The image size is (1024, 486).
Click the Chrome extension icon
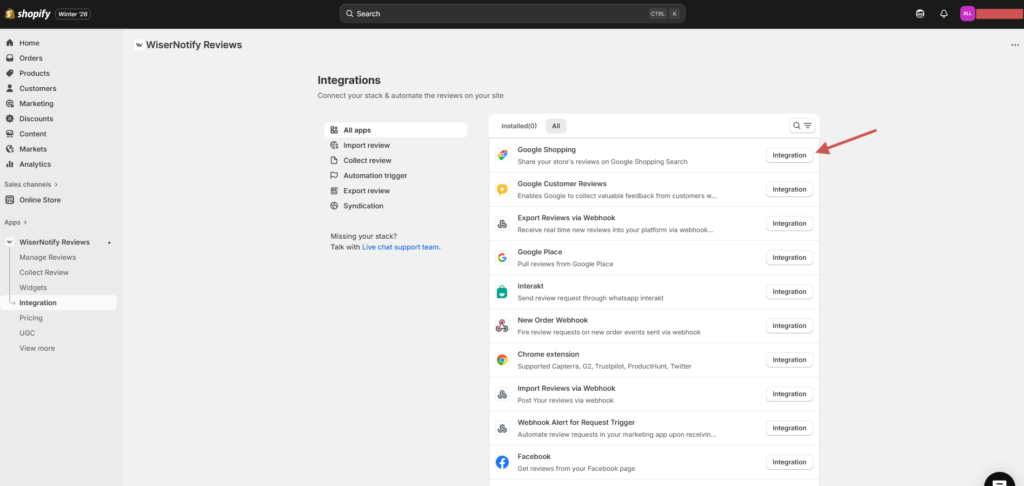pyautogui.click(x=502, y=360)
